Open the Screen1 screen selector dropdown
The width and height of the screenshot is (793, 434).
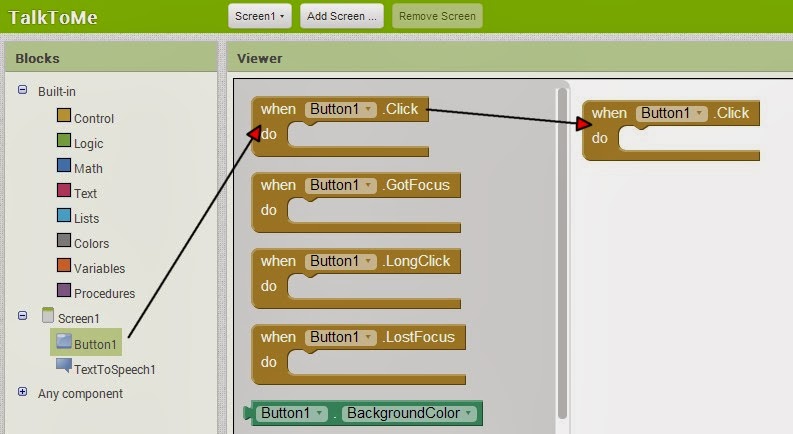pyautogui.click(x=259, y=16)
